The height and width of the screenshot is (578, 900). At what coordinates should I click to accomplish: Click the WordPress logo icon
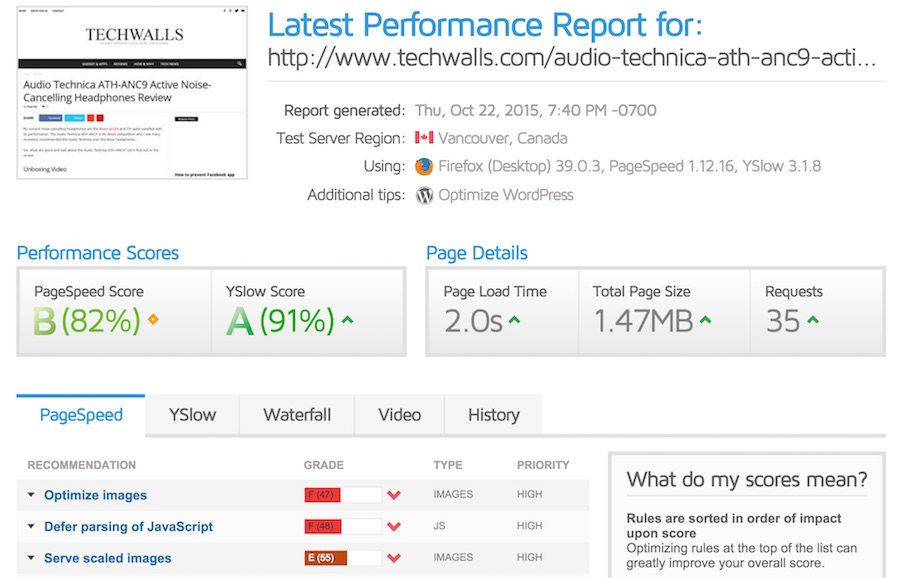[425, 195]
